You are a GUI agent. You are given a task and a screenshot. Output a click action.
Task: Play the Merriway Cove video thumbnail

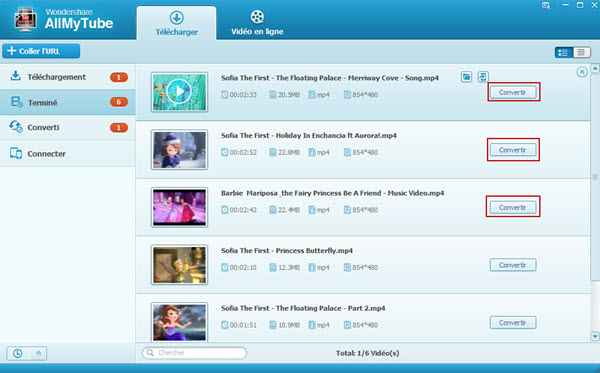pyautogui.click(x=179, y=92)
